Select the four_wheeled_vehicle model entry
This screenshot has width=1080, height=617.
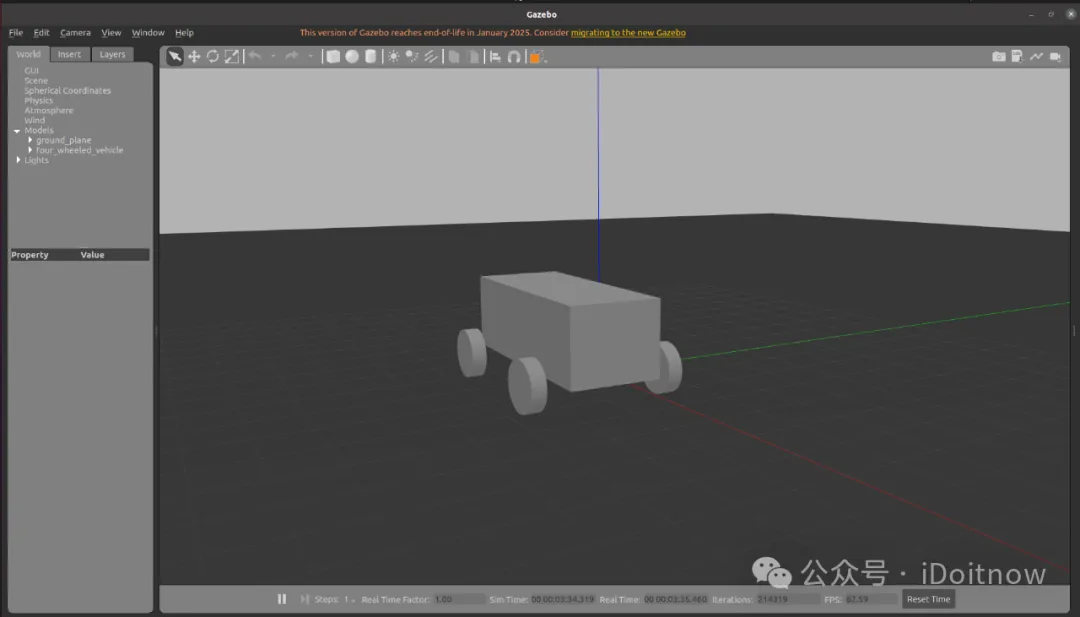tap(80, 150)
